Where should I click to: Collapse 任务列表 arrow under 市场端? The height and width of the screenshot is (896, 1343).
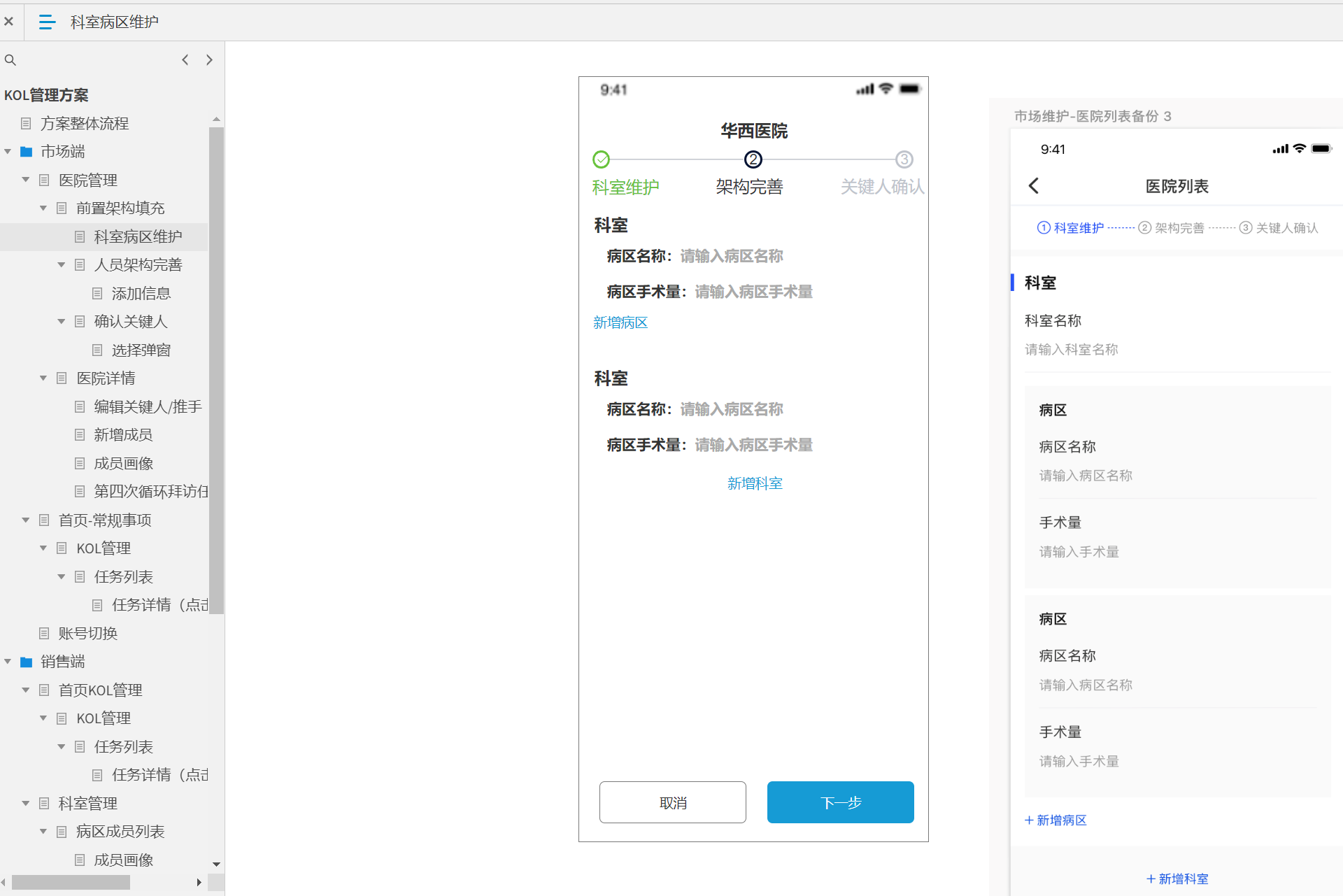pos(62,577)
